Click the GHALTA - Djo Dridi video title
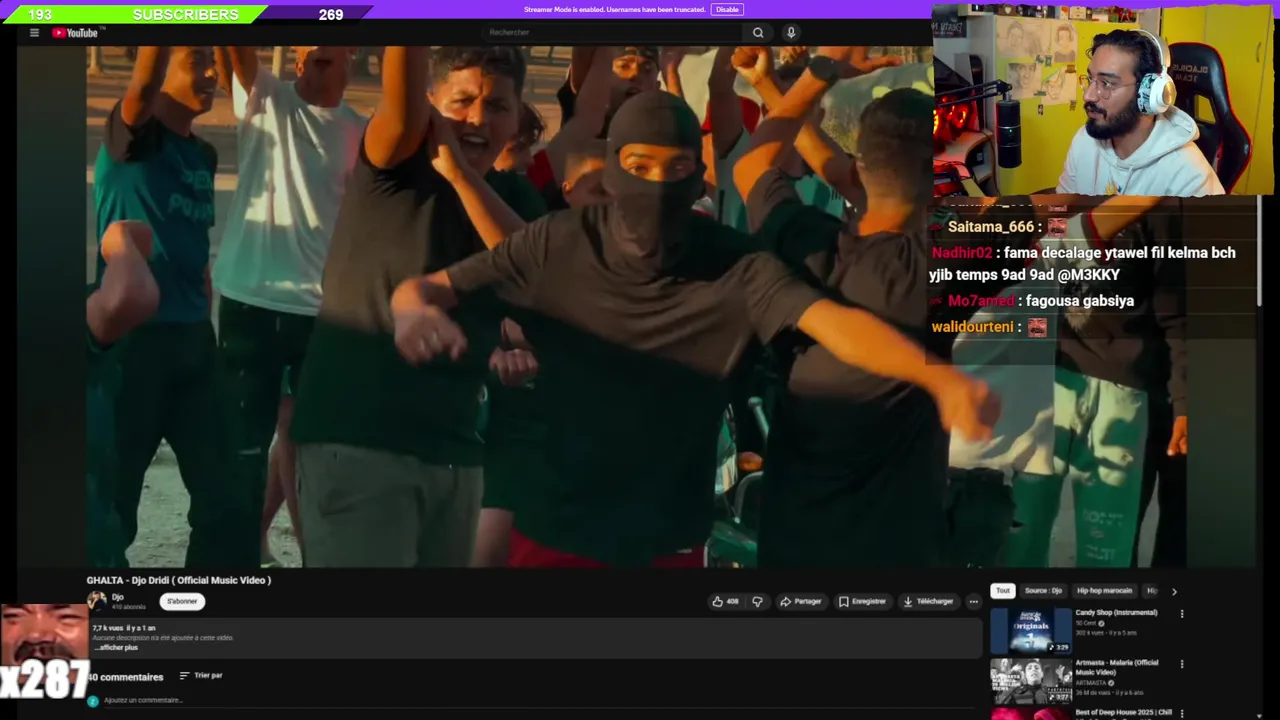This screenshot has height=720, width=1280. [x=179, y=580]
